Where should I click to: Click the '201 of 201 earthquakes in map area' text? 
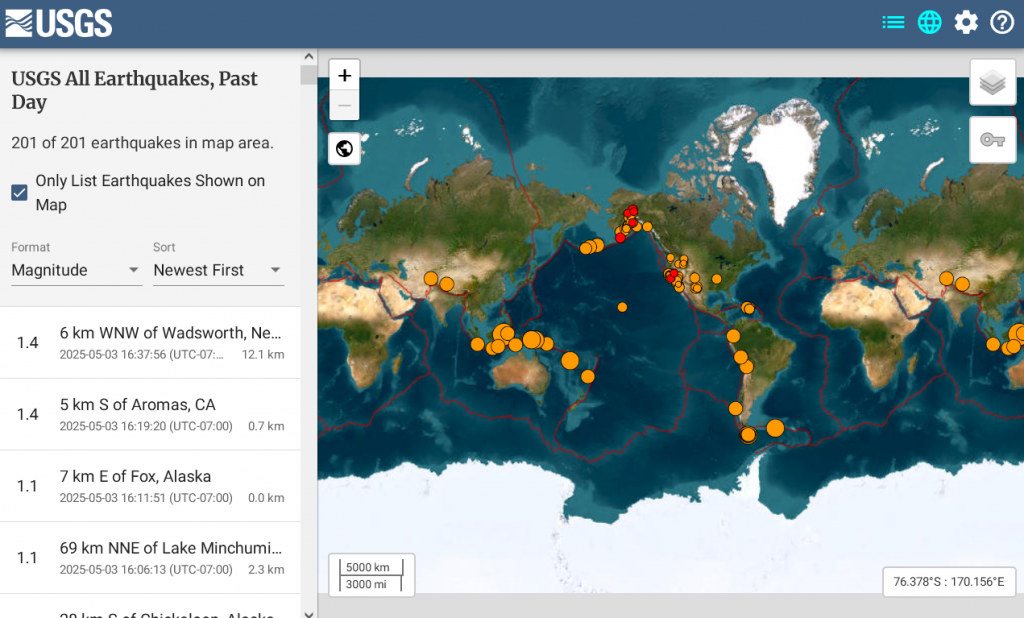tap(142, 143)
